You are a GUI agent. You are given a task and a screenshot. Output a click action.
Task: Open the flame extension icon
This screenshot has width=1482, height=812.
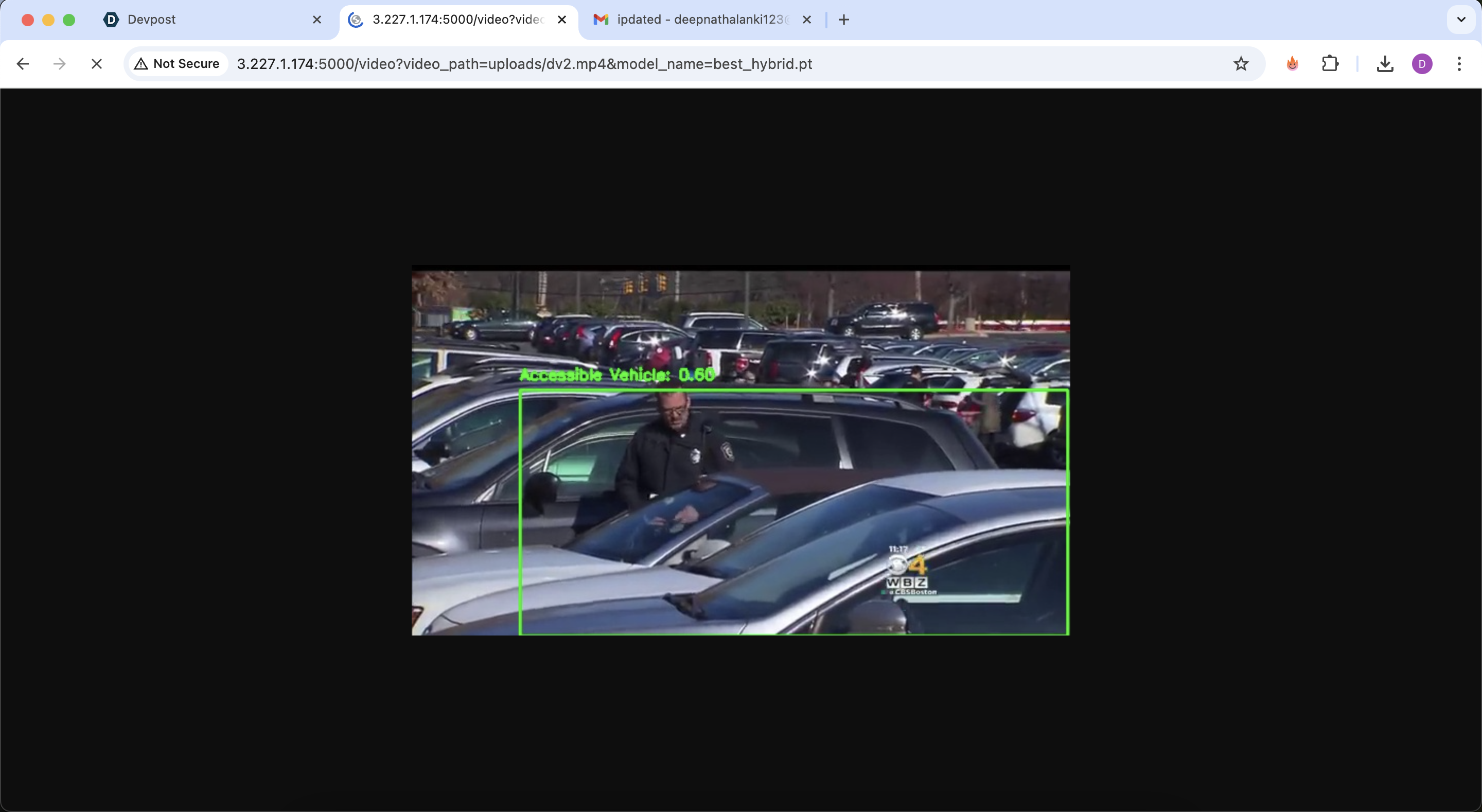tap(1292, 64)
